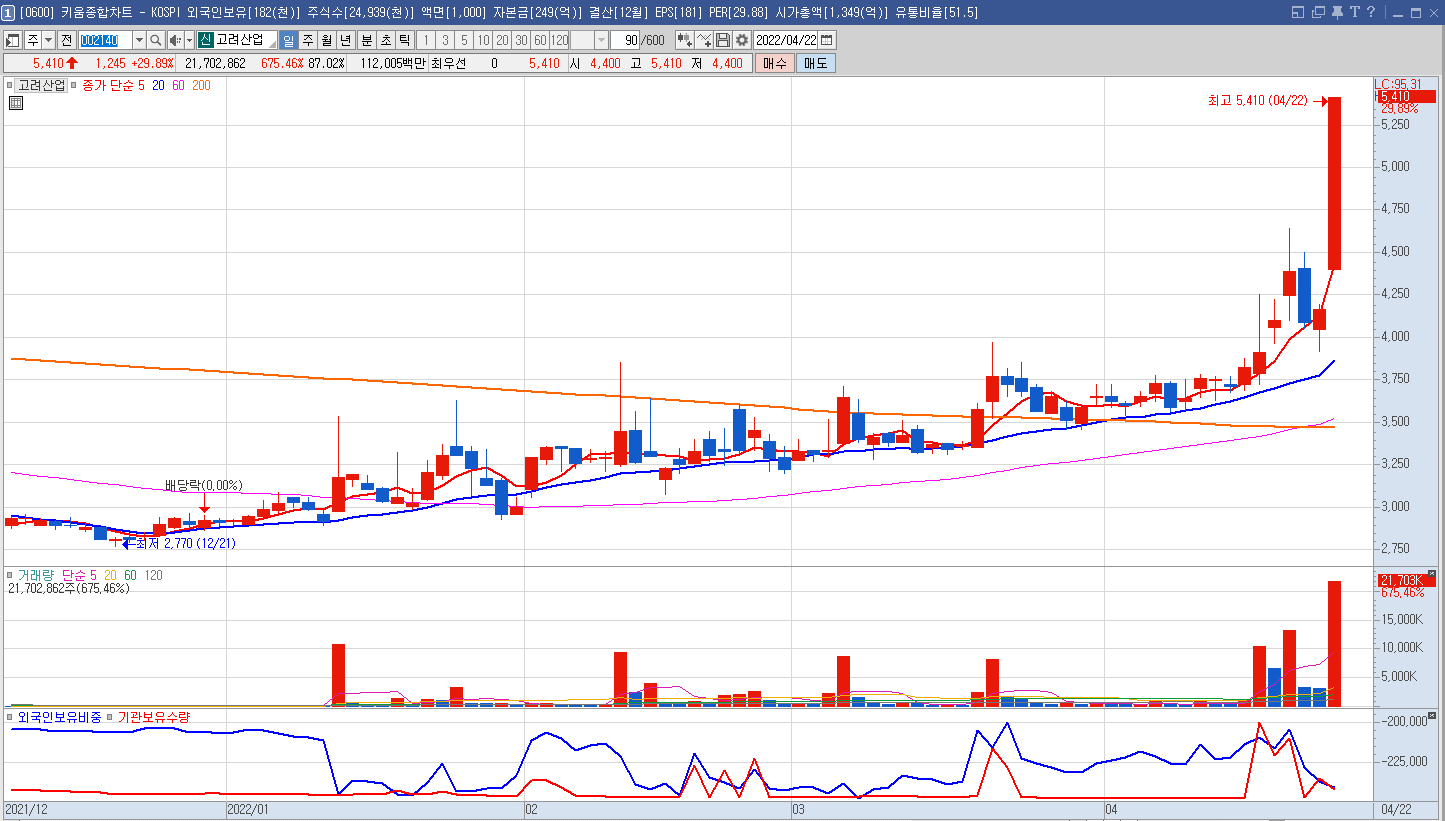1445x821 pixels.
Task: Select the 120 interval button
Action: click(559, 40)
